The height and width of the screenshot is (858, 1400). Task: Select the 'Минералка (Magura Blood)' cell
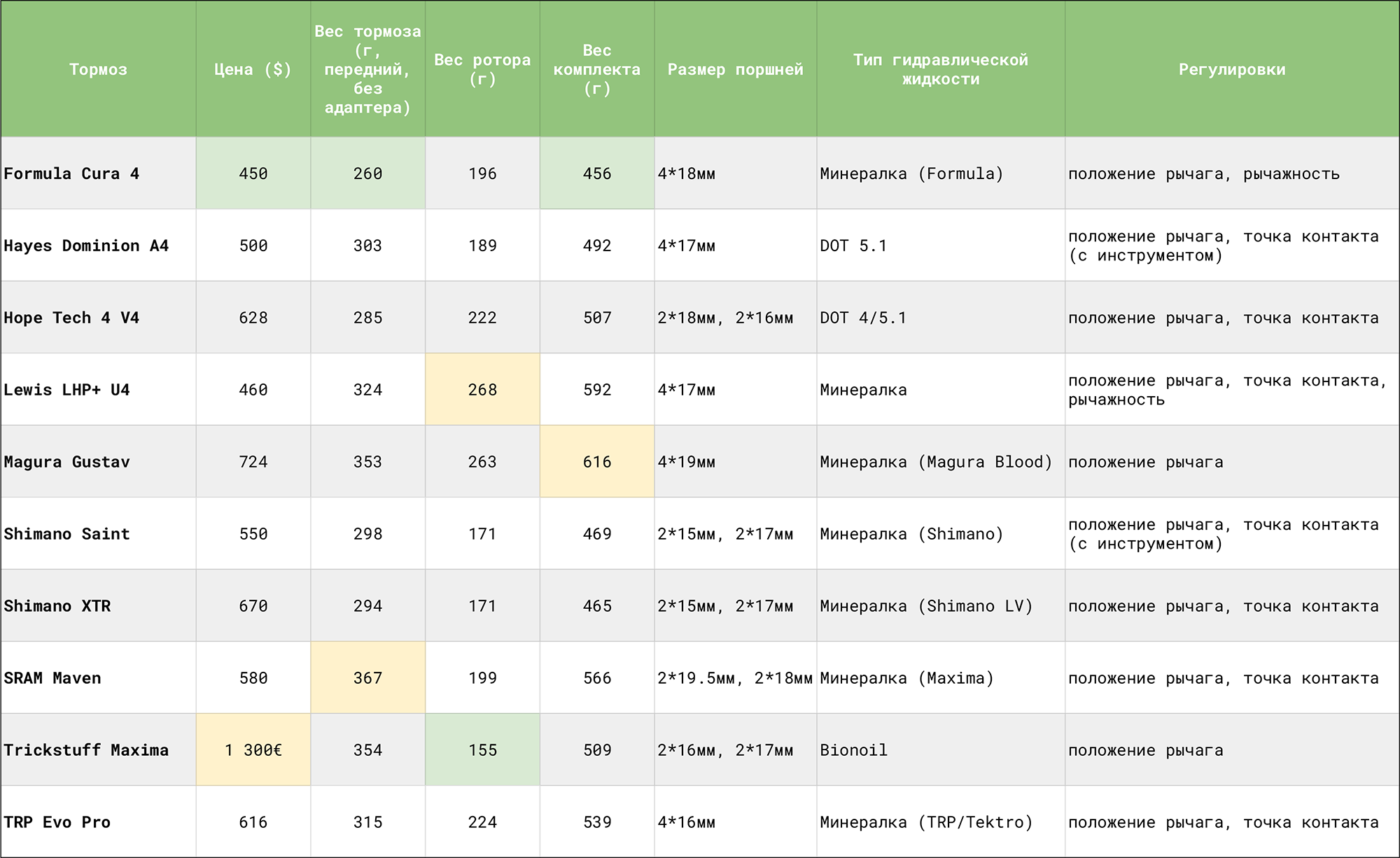936,462
